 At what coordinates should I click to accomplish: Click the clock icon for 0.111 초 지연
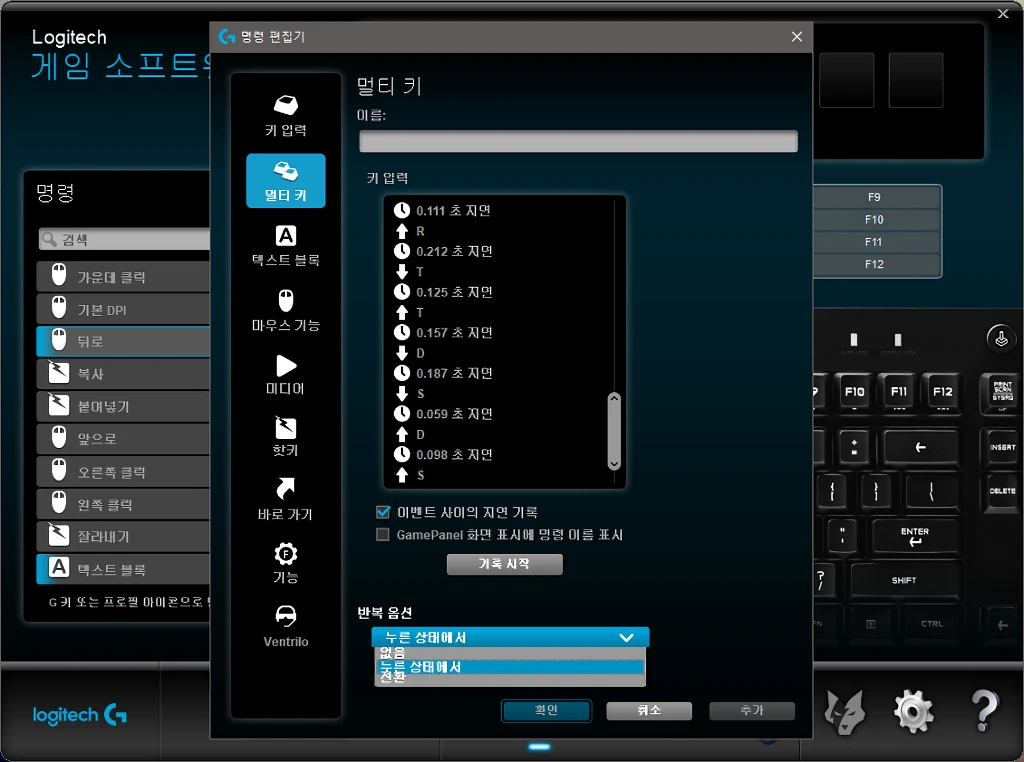coord(402,210)
